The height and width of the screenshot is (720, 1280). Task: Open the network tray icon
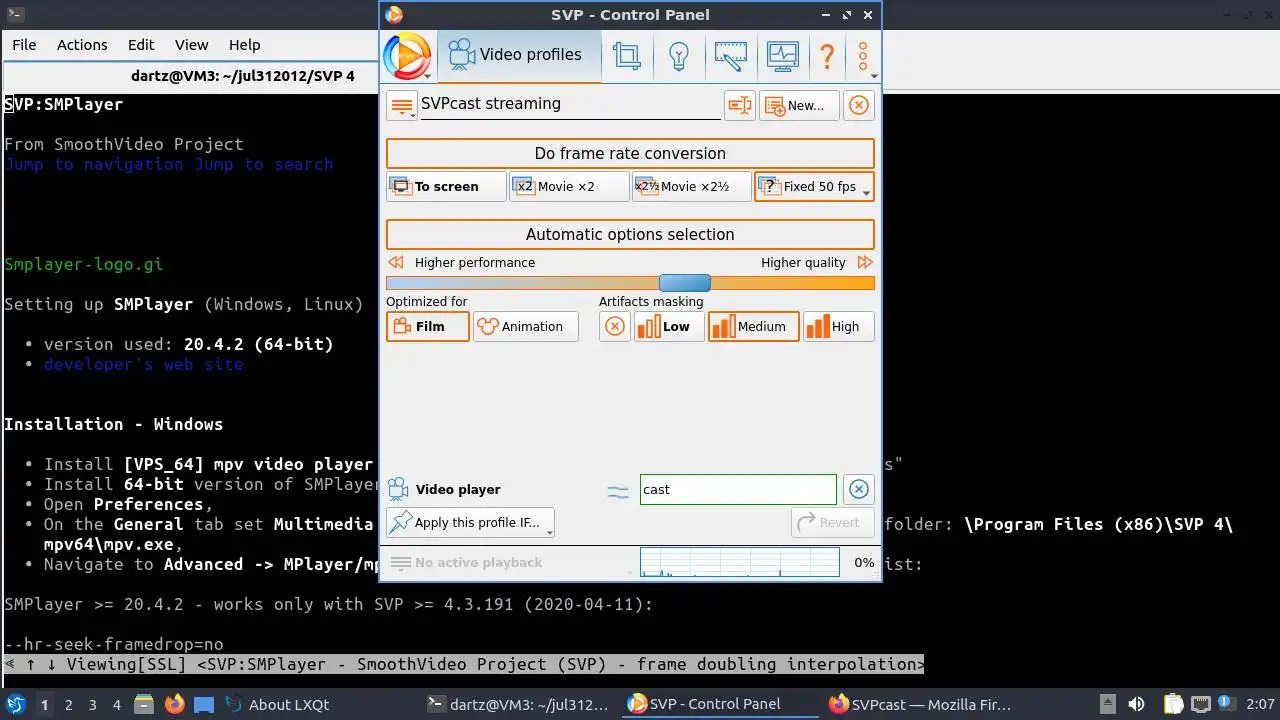click(x=1200, y=704)
